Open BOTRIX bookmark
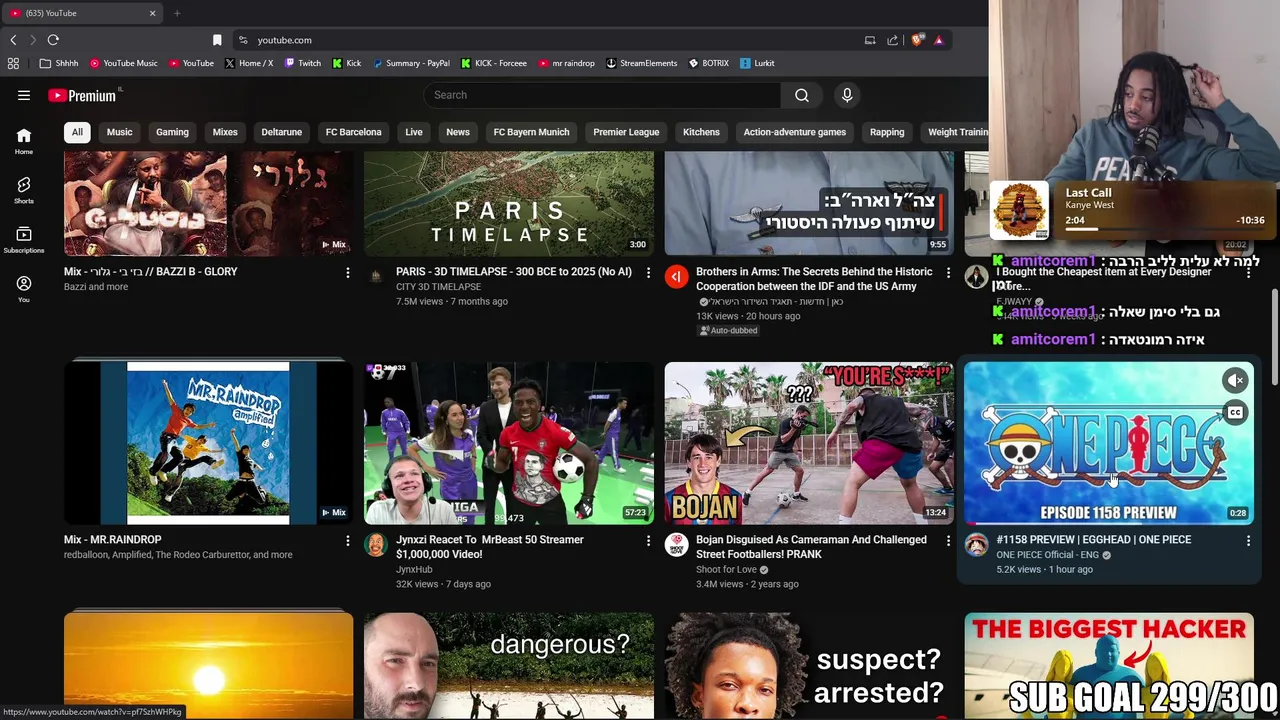Screen dimensions: 1280x720 pos(709,63)
